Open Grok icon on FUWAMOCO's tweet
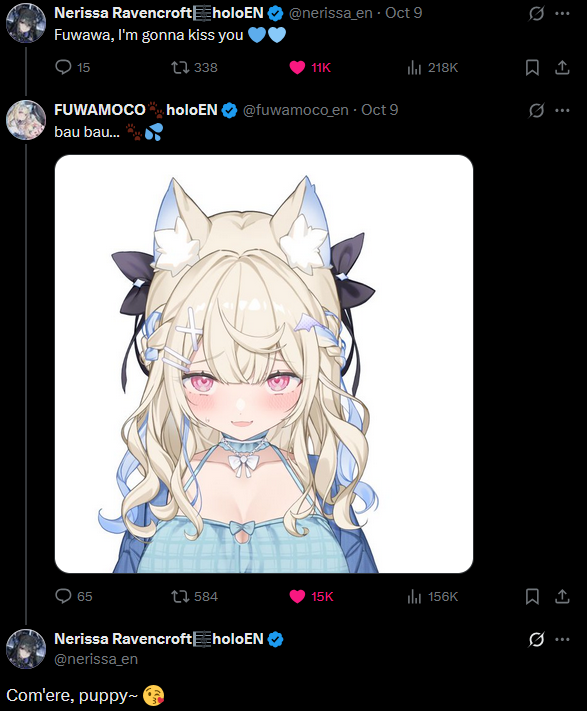Viewport: 587px width, 711px height. 536,110
